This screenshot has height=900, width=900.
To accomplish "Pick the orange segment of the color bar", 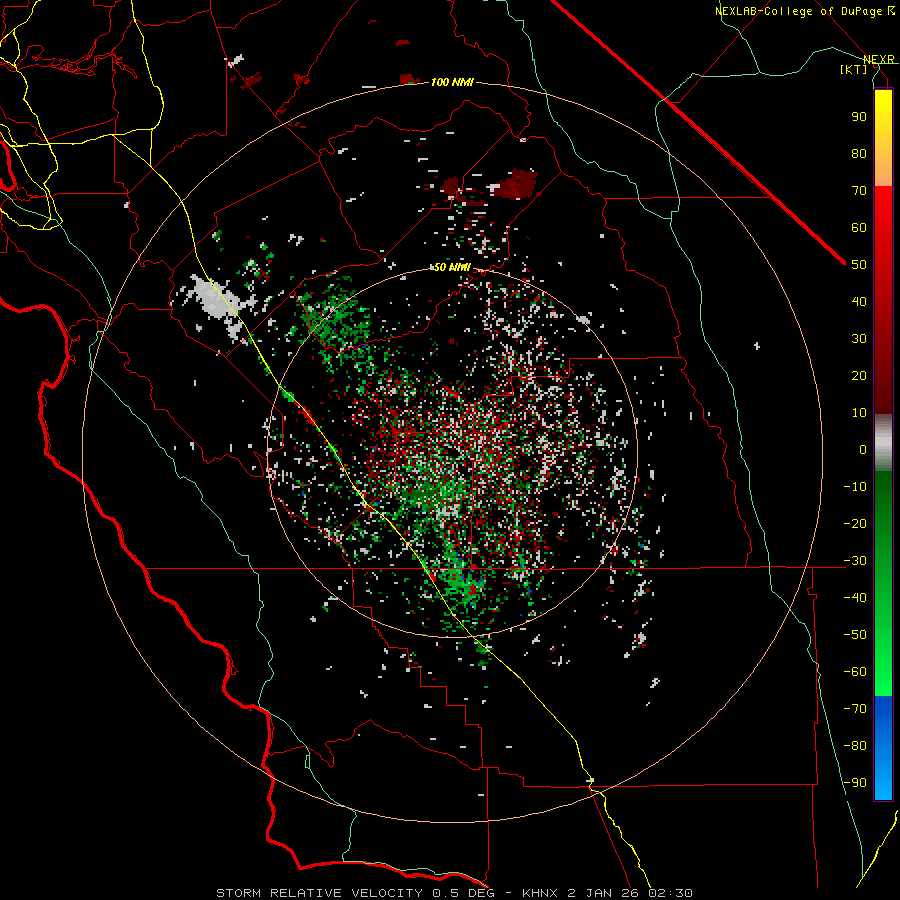I will click(883, 169).
